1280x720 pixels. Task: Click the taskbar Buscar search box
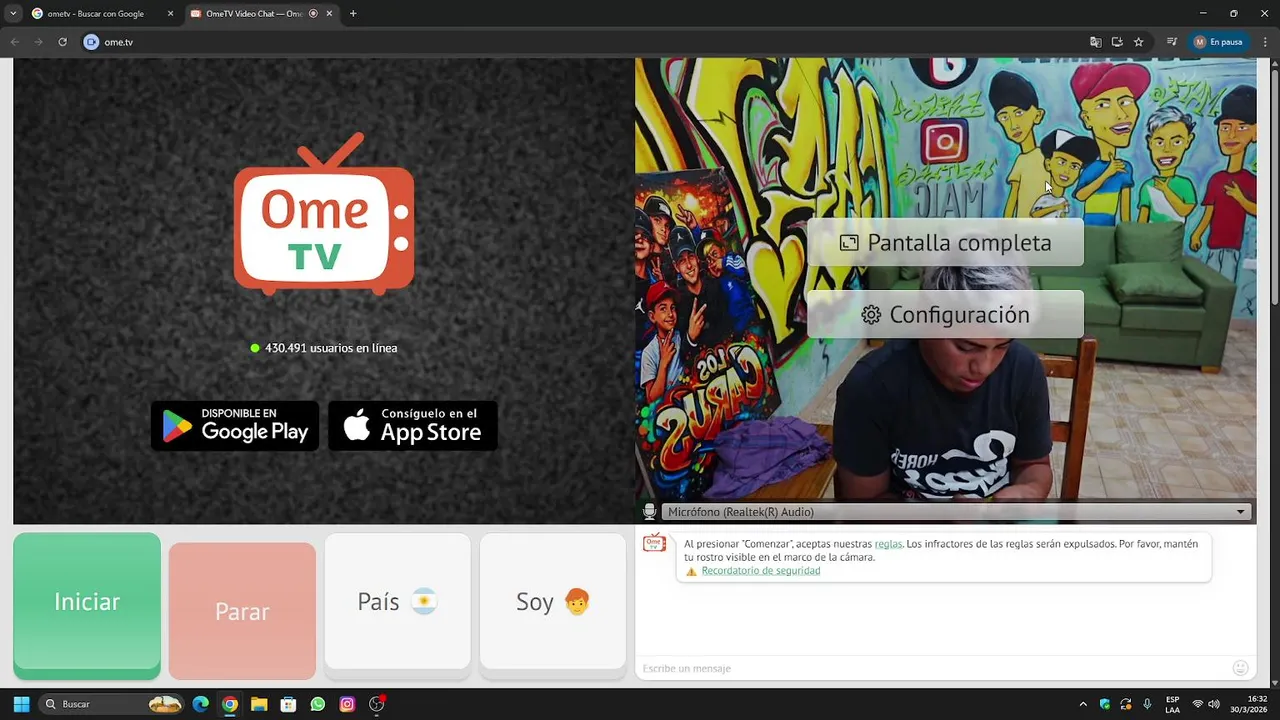(112, 704)
